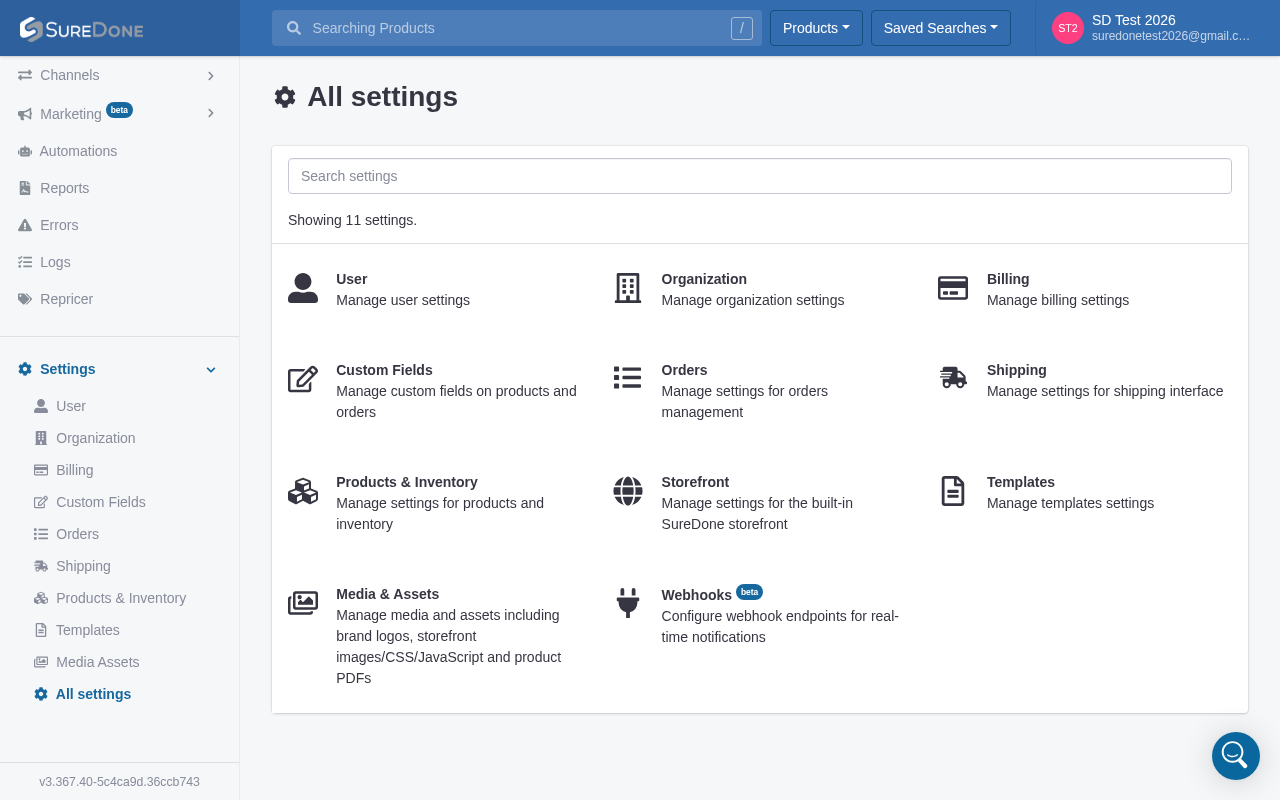Open the Storefront settings card title
The width and height of the screenshot is (1280, 800).
695,482
